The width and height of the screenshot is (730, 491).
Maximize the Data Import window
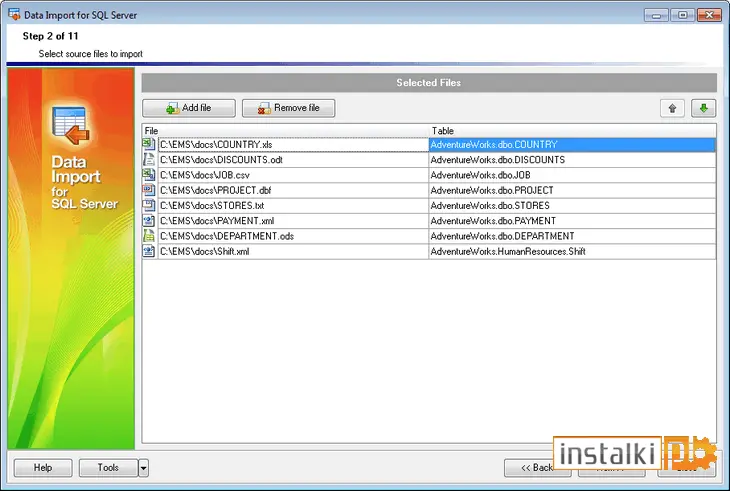click(x=683, y=15)
